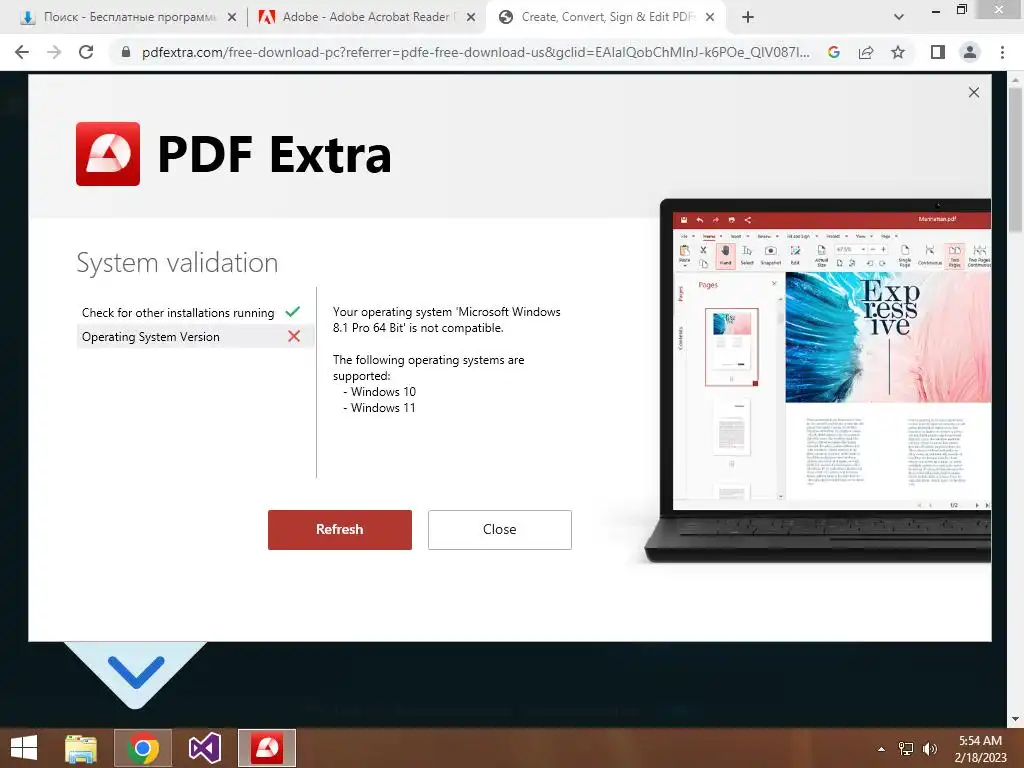Click the scrollbar down arrow
Screen dimensions: 1024x768
1016,718
